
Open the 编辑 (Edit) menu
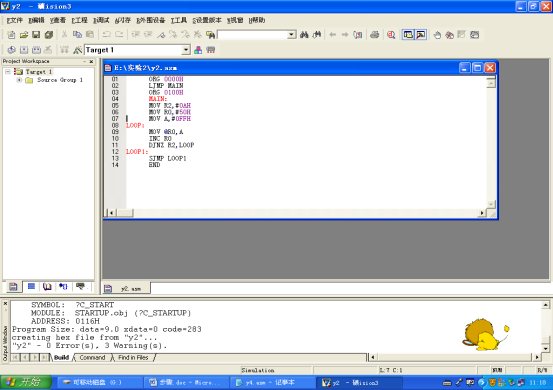point(36,20)
